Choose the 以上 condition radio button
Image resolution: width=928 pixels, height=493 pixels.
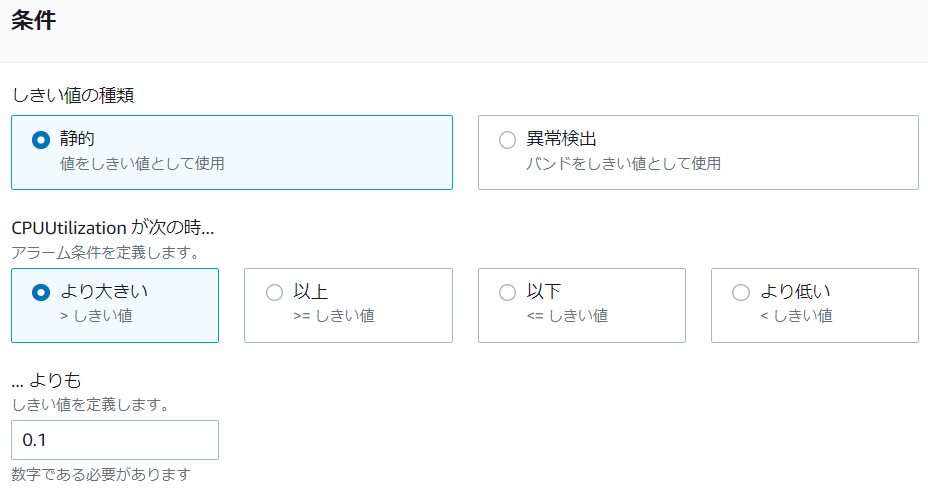click(x=274, y=293)
